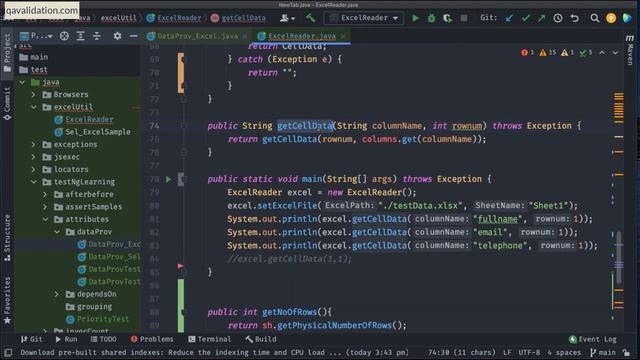Expand the locators folder
This screenshot has width=640, height=360.
point(33,169)
